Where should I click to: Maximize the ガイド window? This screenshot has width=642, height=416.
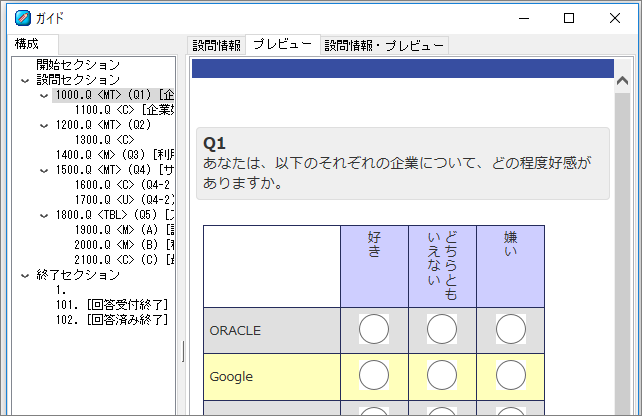pyautogui.click(x=569, y=18)
